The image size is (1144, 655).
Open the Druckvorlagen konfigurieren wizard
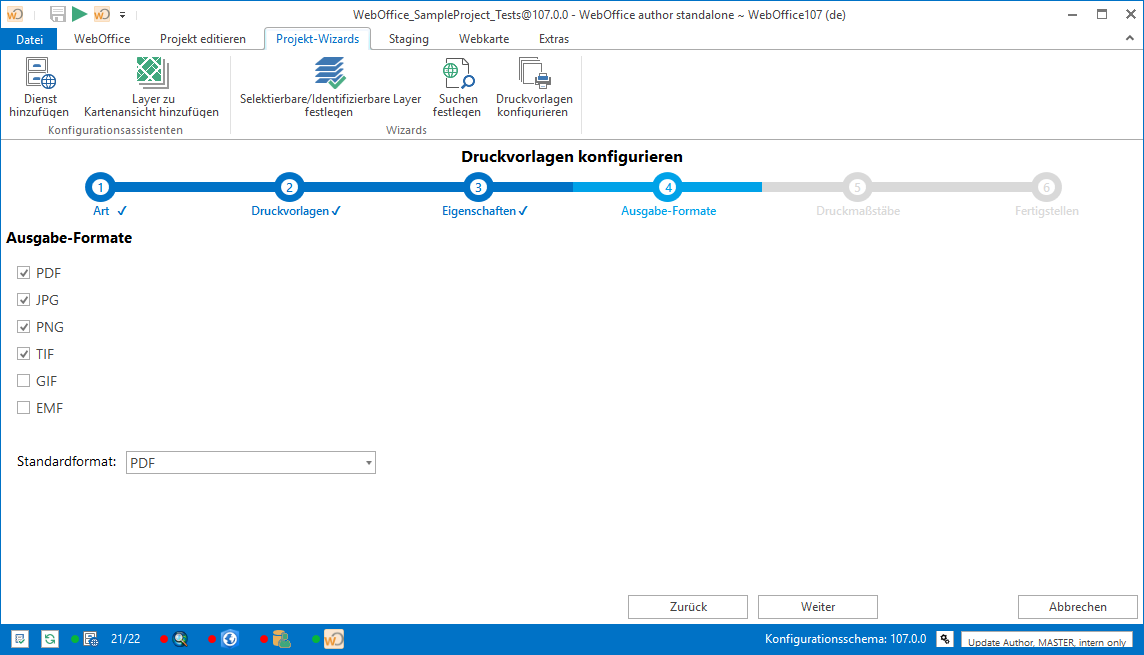534,85
